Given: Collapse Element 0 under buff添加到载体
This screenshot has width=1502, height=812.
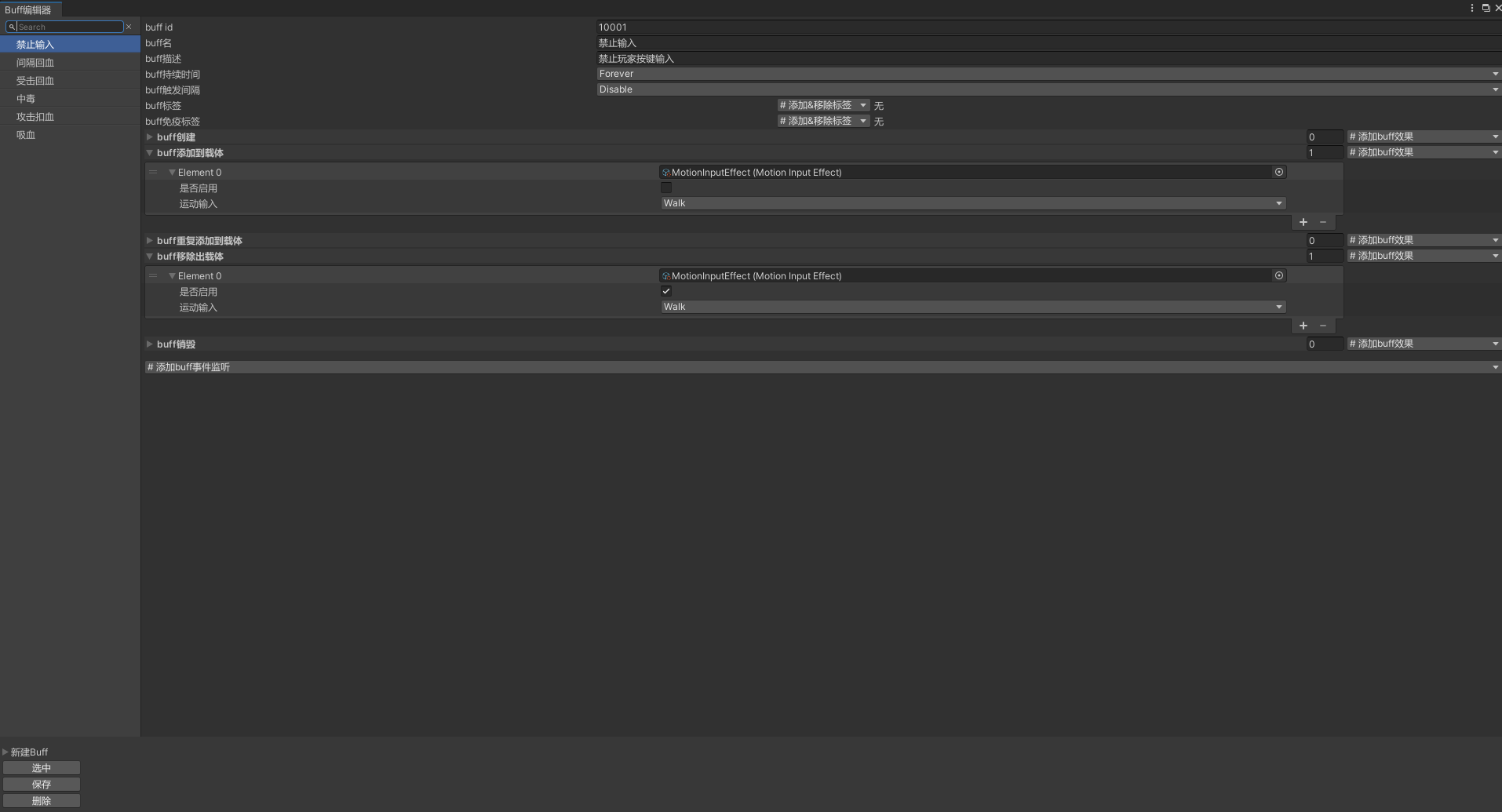Looking at the screenshot, I should tap(172, 173).
